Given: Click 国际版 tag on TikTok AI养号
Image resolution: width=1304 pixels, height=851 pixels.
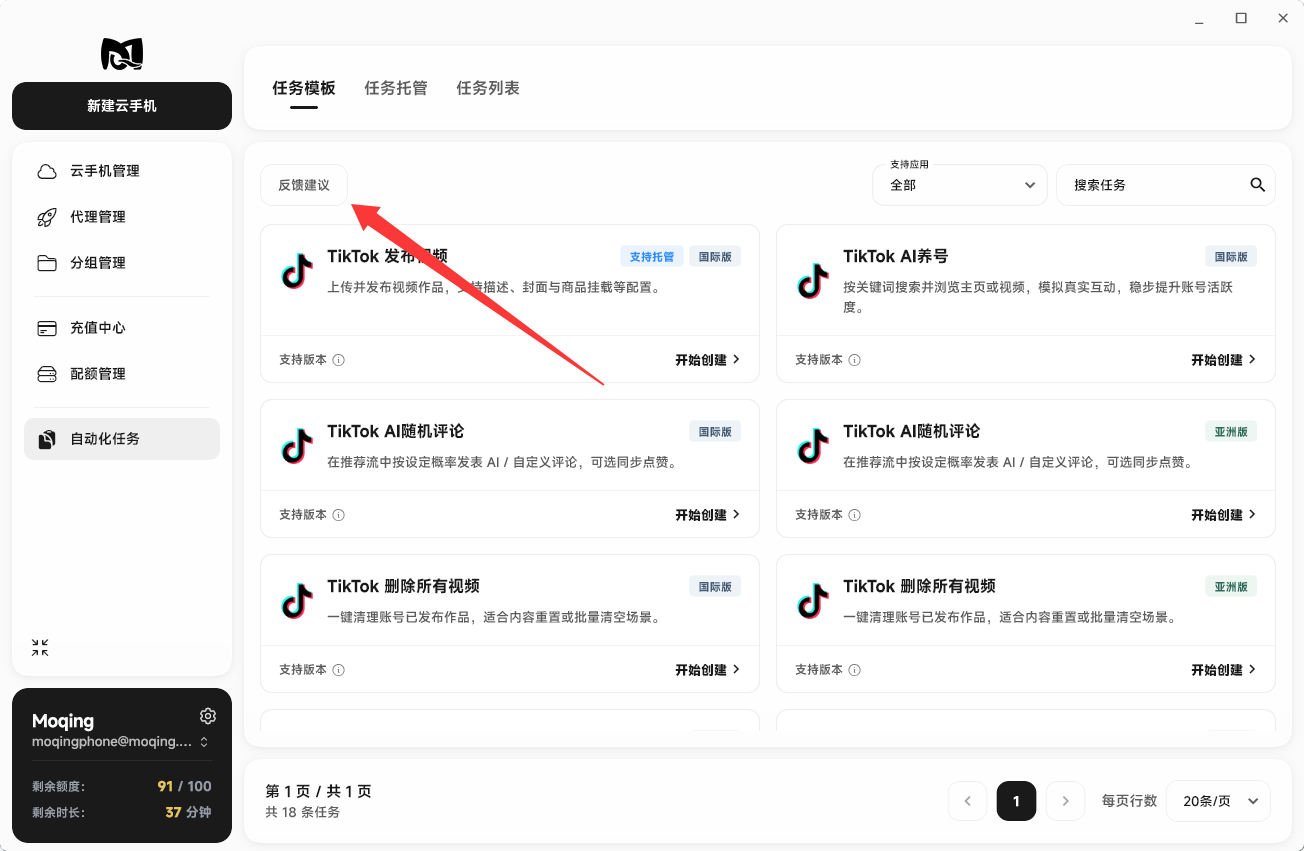Looking at the screenshot, I should point(1231,257).
